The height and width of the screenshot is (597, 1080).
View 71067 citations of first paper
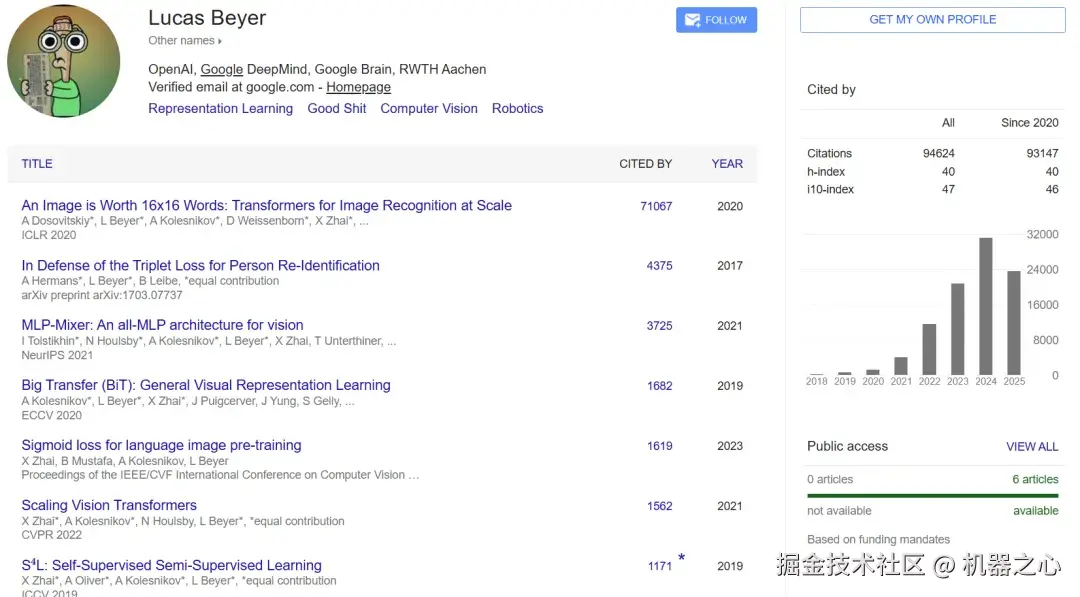coord(656,206)
